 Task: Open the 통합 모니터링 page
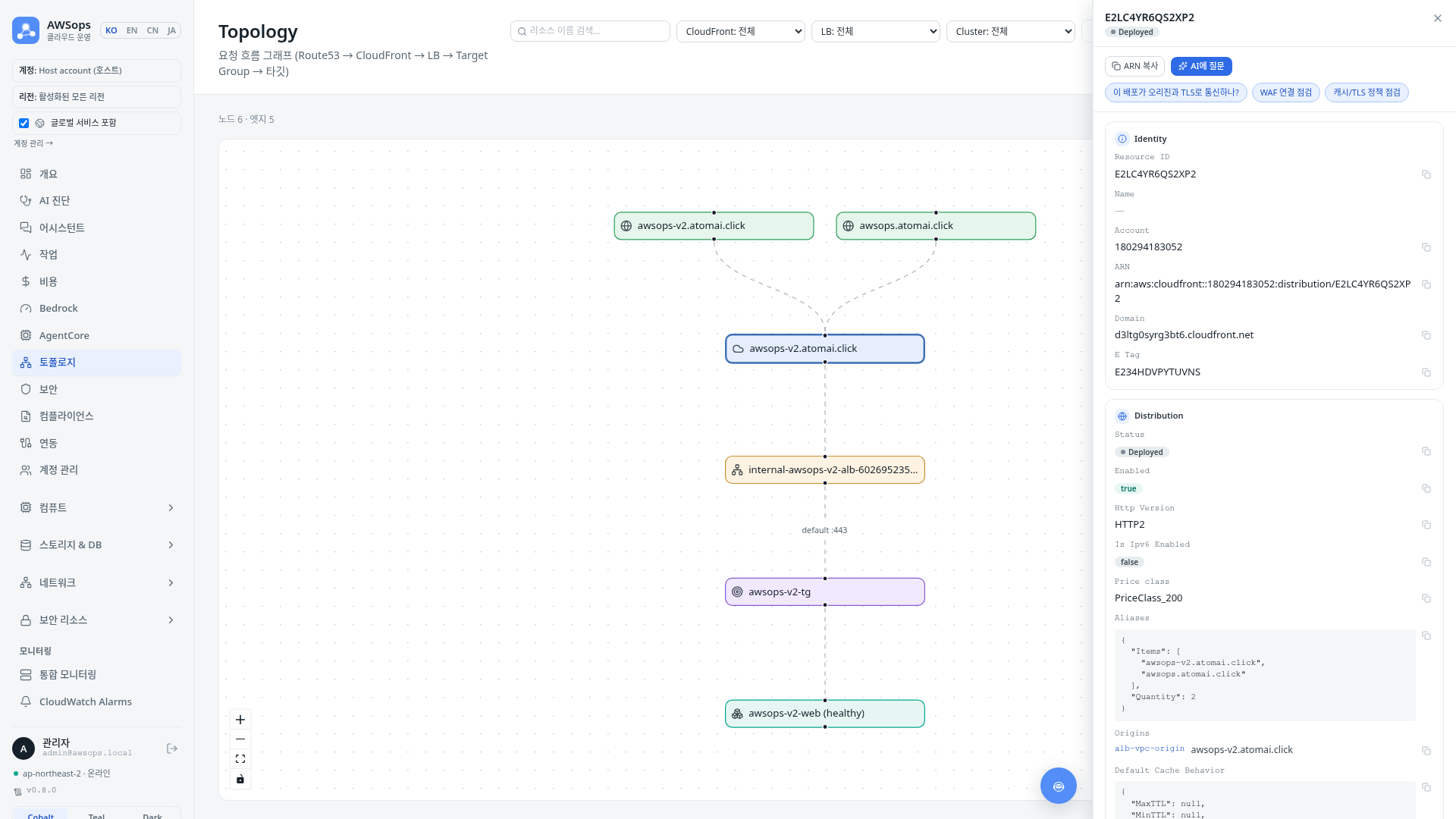[97, 675]
